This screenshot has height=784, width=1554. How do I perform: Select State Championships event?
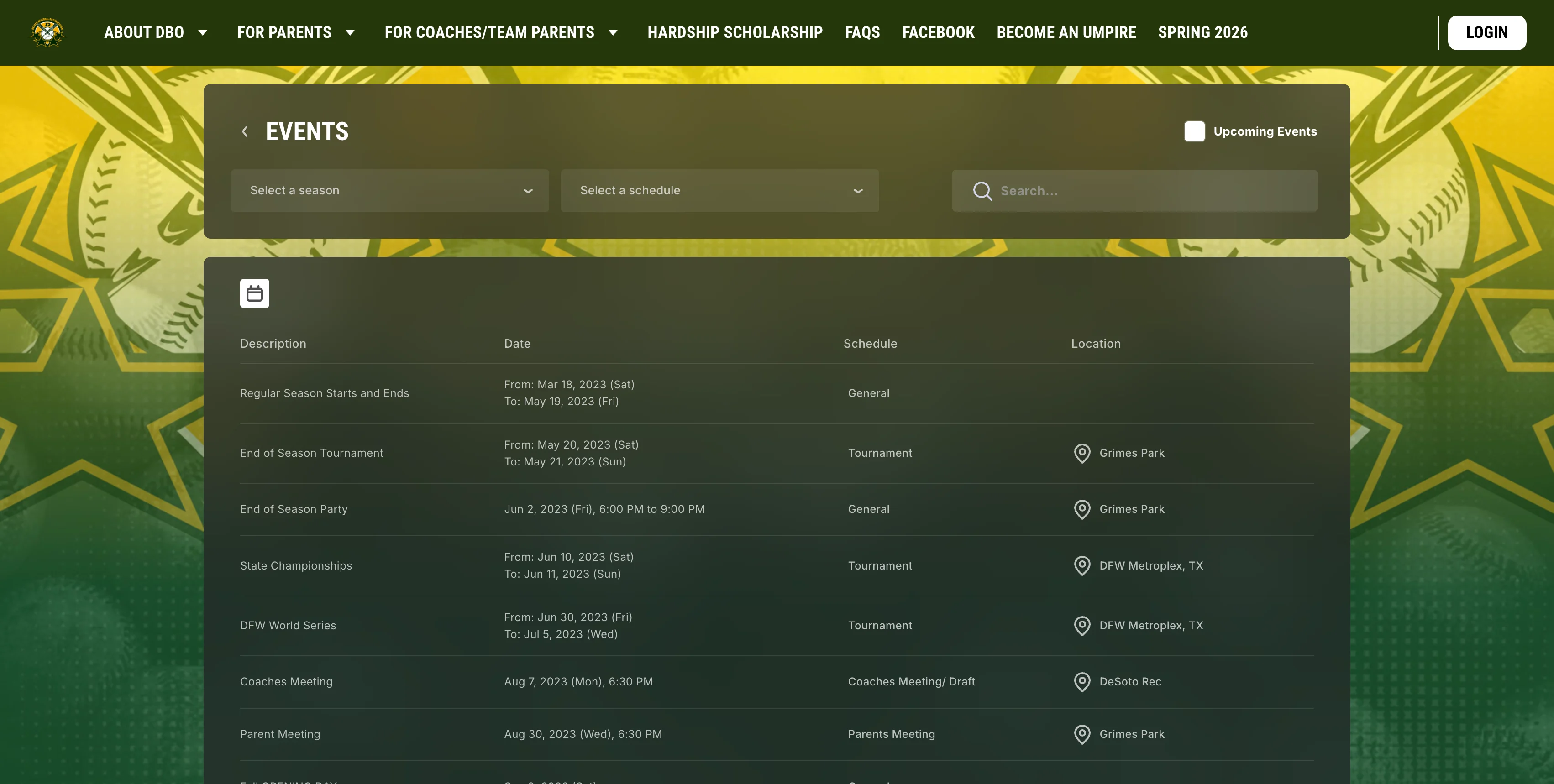[x=296, y=566]
